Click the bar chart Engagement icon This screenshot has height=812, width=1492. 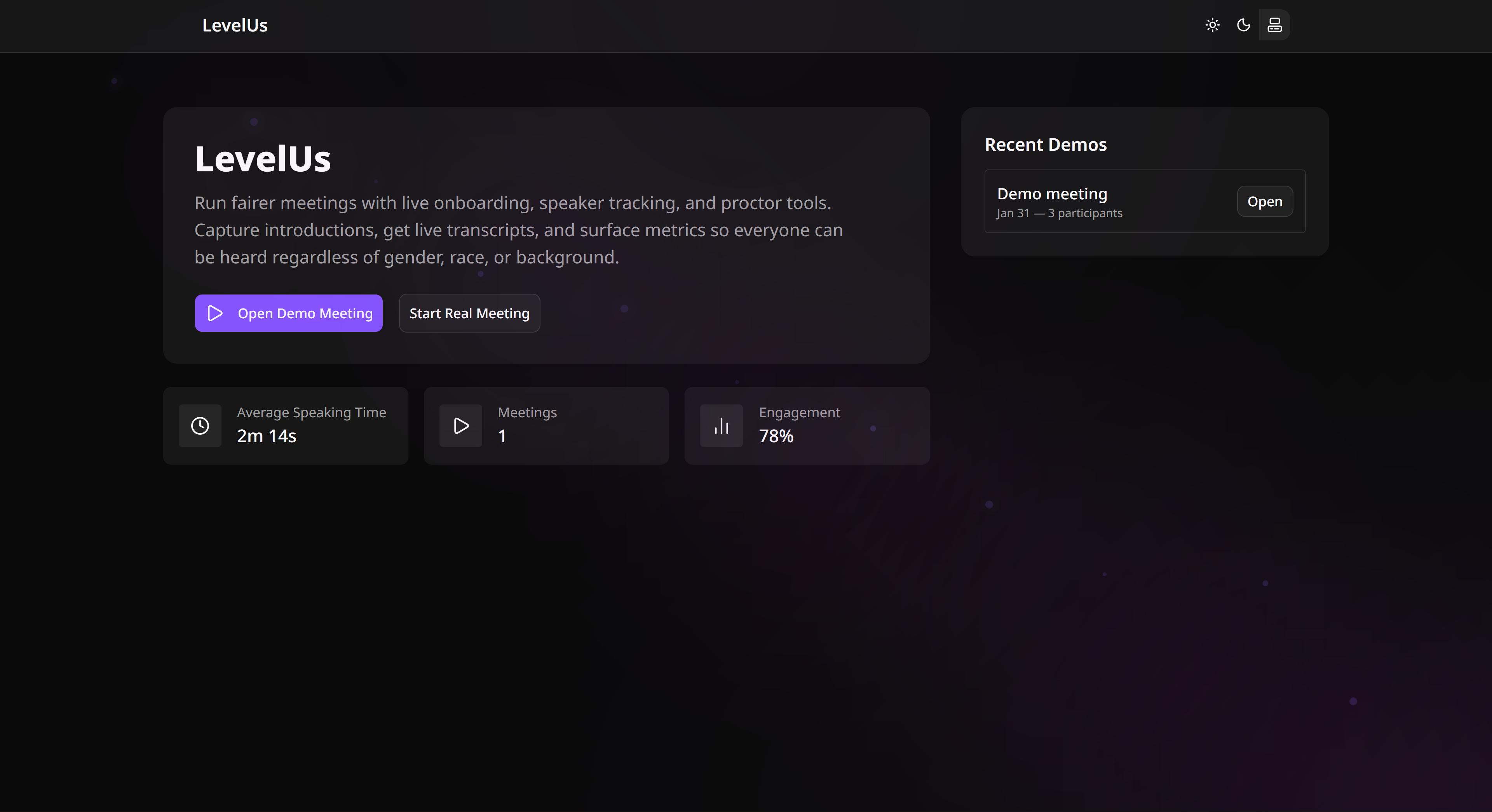(x=721, y=426)
